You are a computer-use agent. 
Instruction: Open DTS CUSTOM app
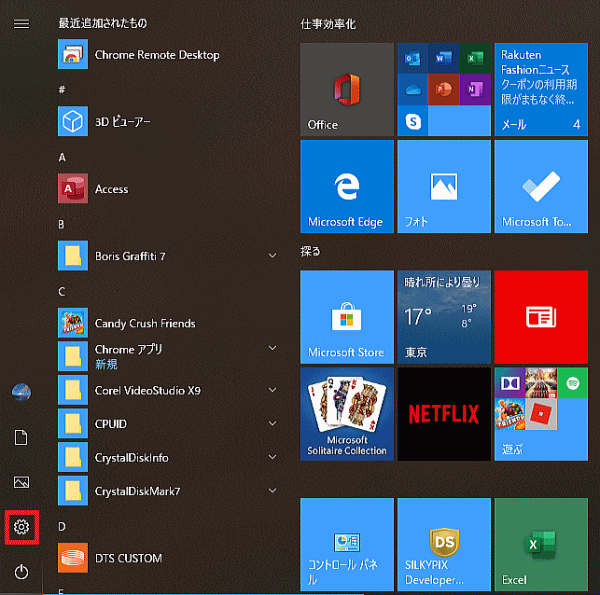(x=168, y=558)
